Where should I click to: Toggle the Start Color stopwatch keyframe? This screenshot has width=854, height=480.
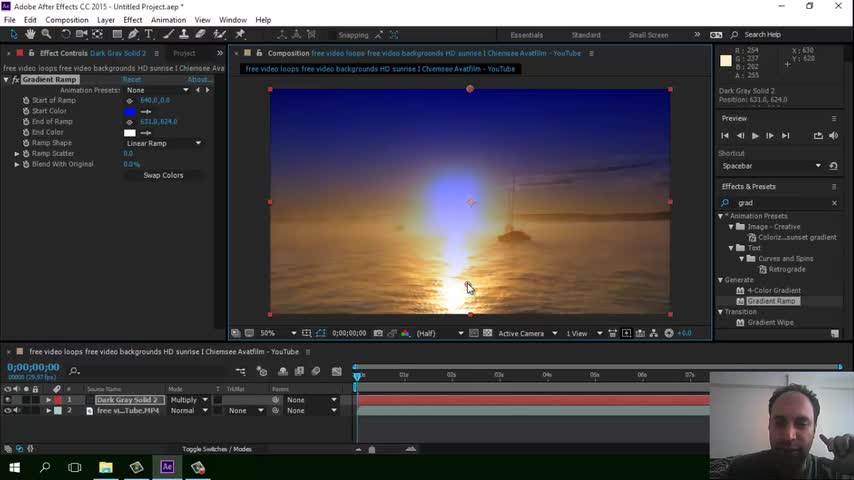pyautogui.click(x=26, y=111)
